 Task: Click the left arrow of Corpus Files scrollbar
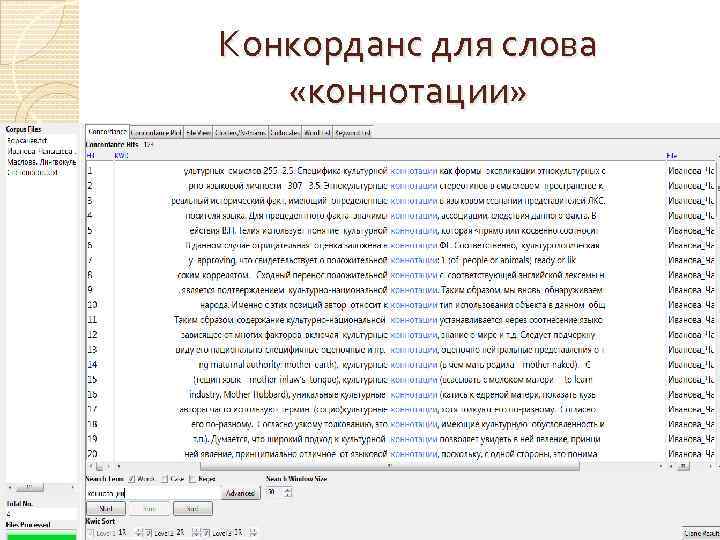point(10,487)
